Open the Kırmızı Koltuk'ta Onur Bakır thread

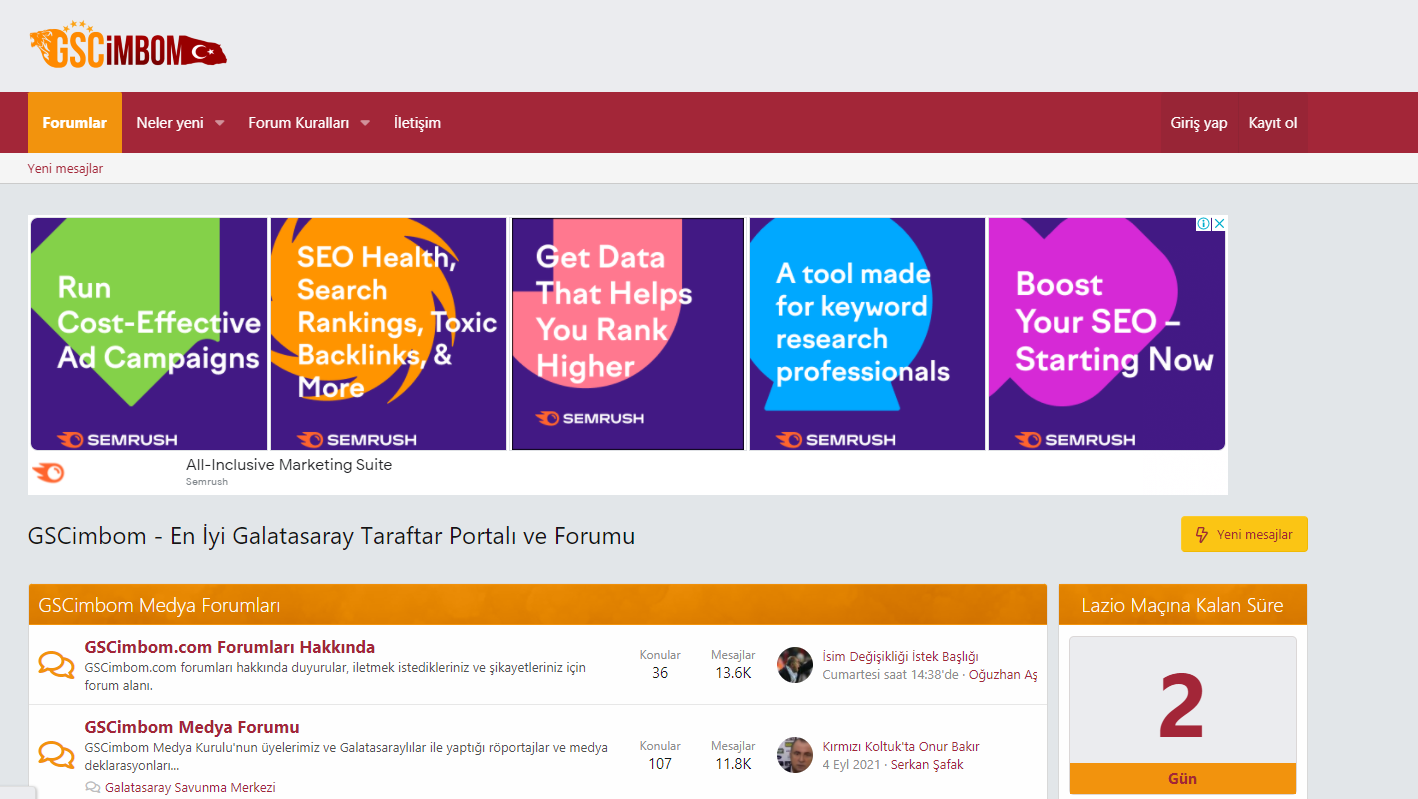(x=901, y=746)
